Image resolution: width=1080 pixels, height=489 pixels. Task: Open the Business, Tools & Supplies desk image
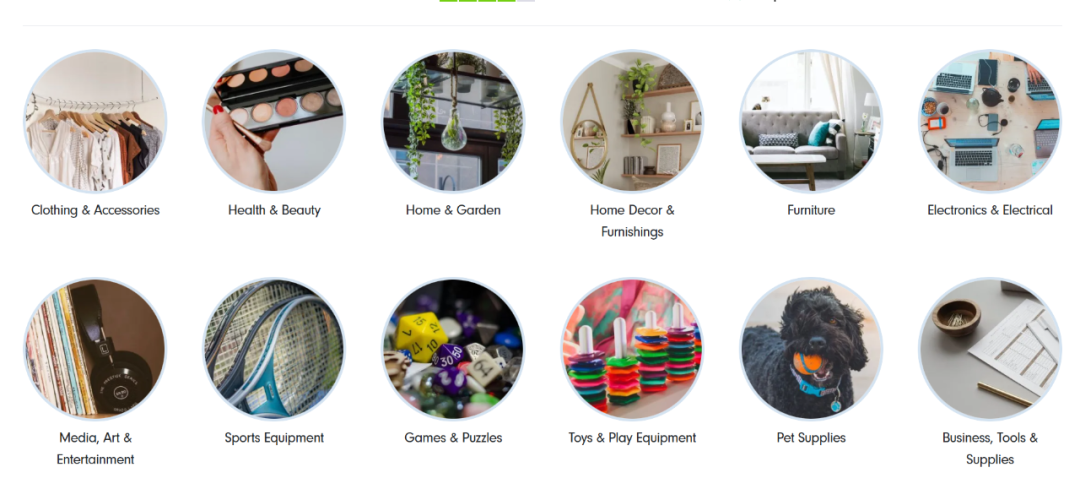[x=990, y=349]
